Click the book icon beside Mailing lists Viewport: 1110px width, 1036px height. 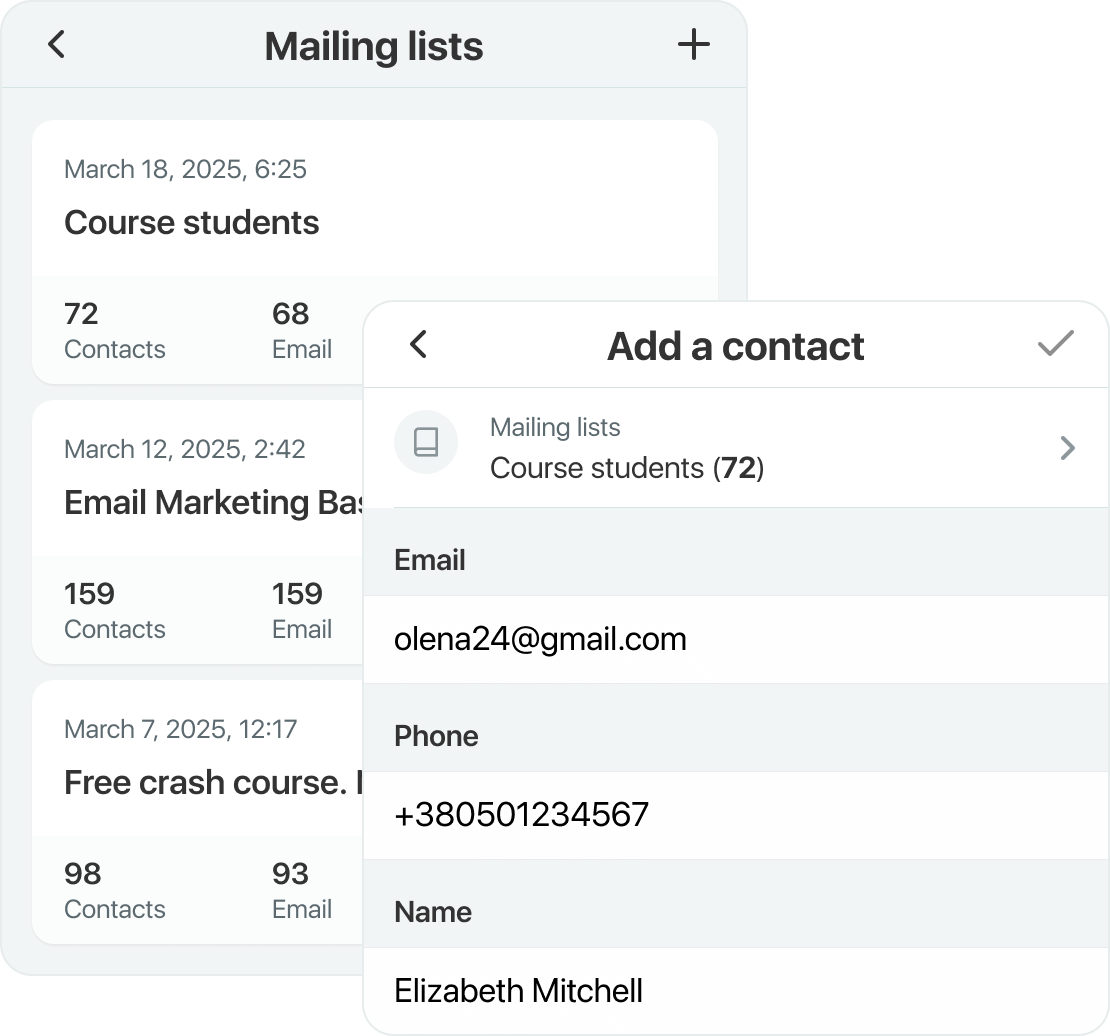426,442
